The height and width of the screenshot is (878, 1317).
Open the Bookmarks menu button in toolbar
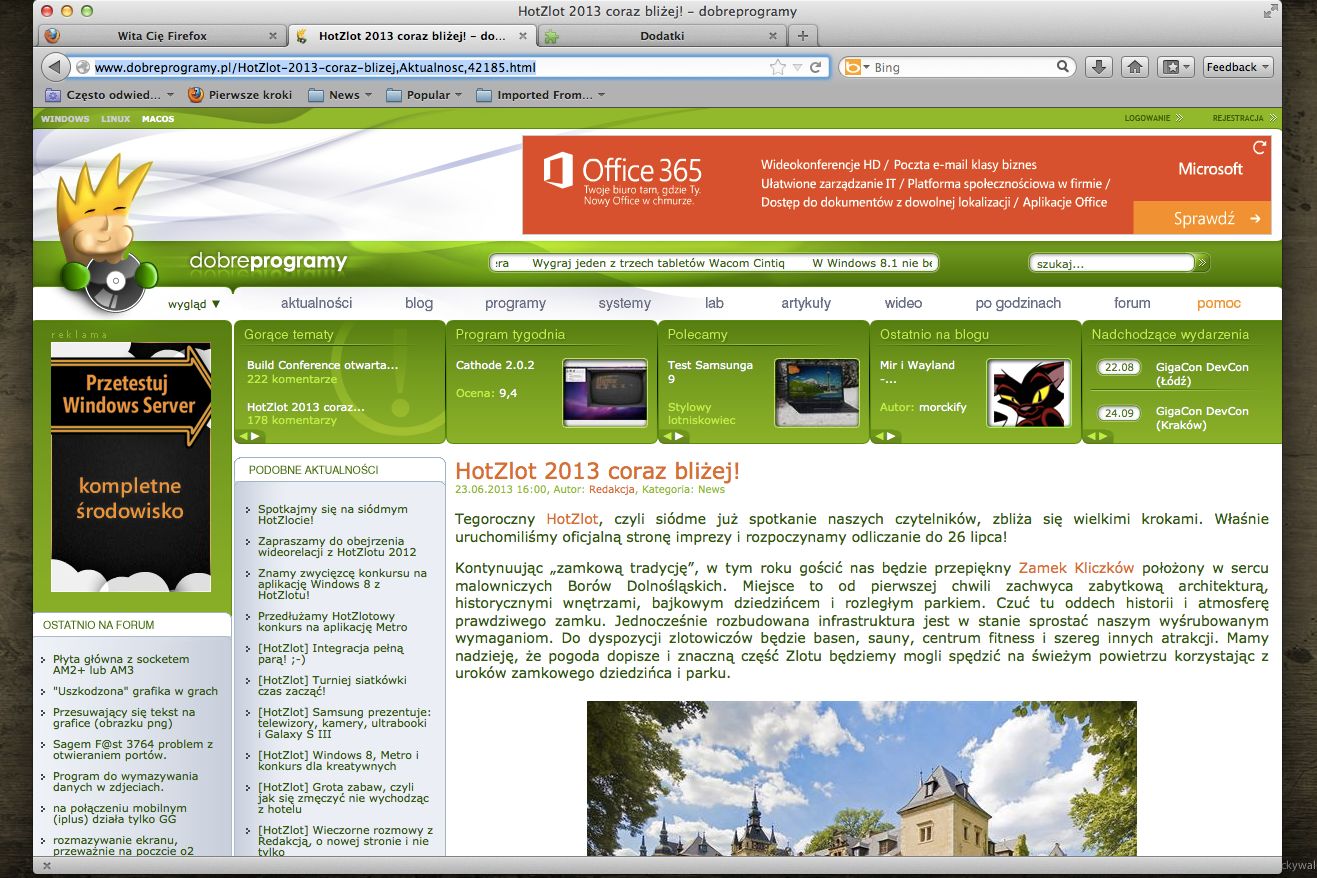(1175, 67)
